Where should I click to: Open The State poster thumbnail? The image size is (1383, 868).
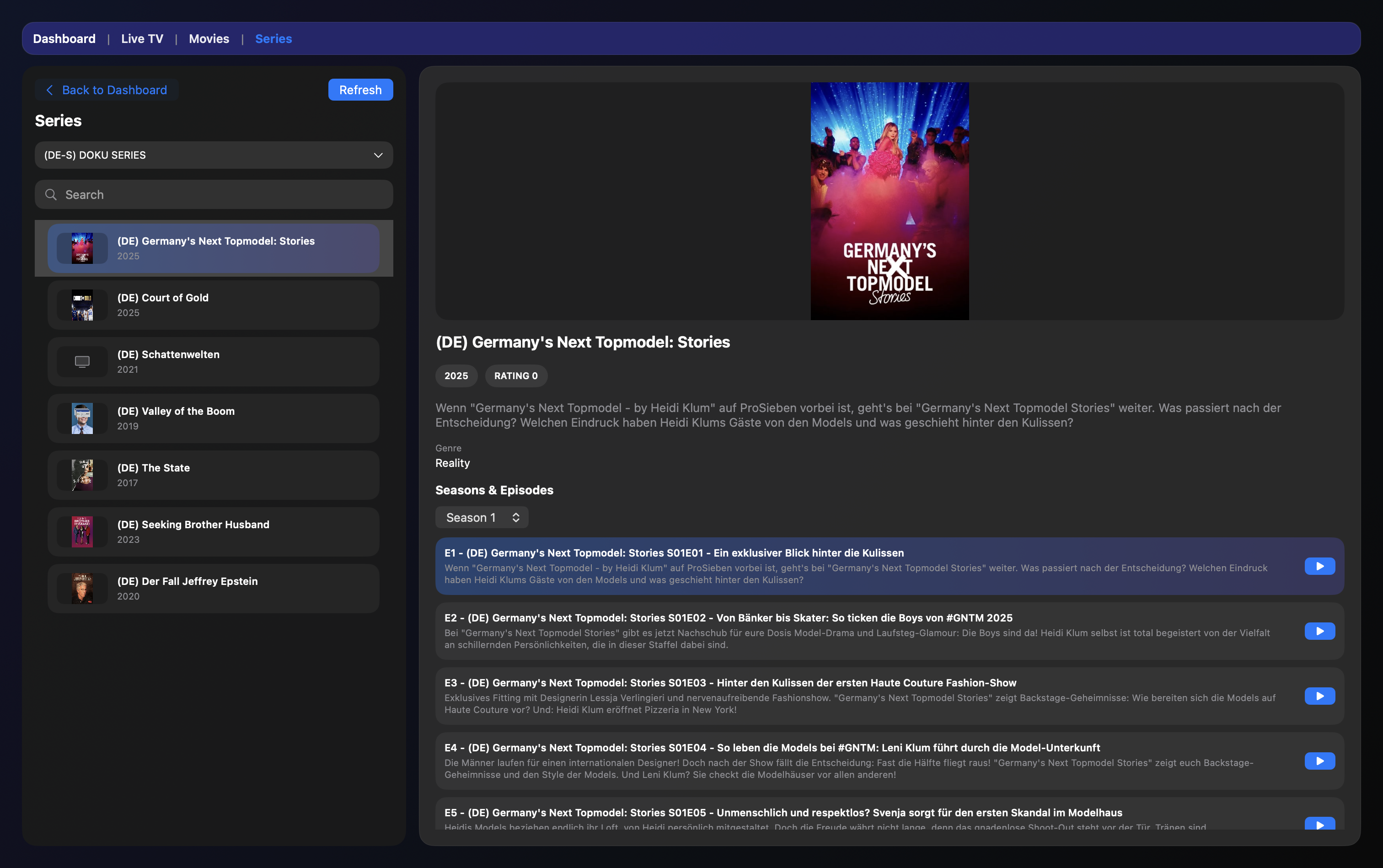tap(82, 475)
